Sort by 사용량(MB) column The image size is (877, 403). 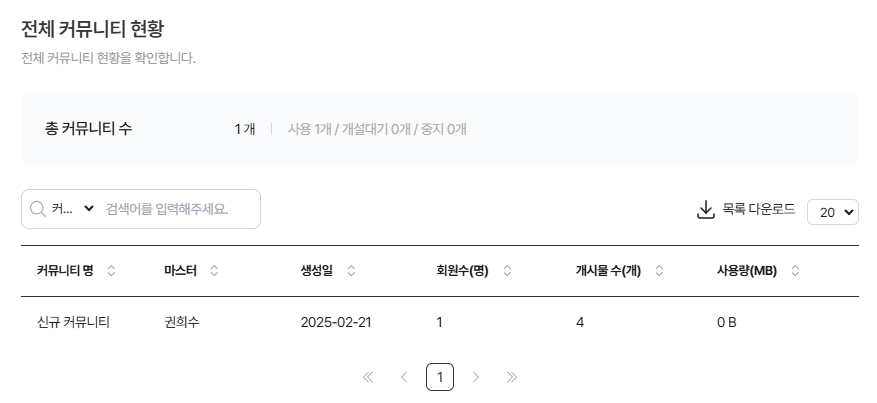tap(796, 271)
